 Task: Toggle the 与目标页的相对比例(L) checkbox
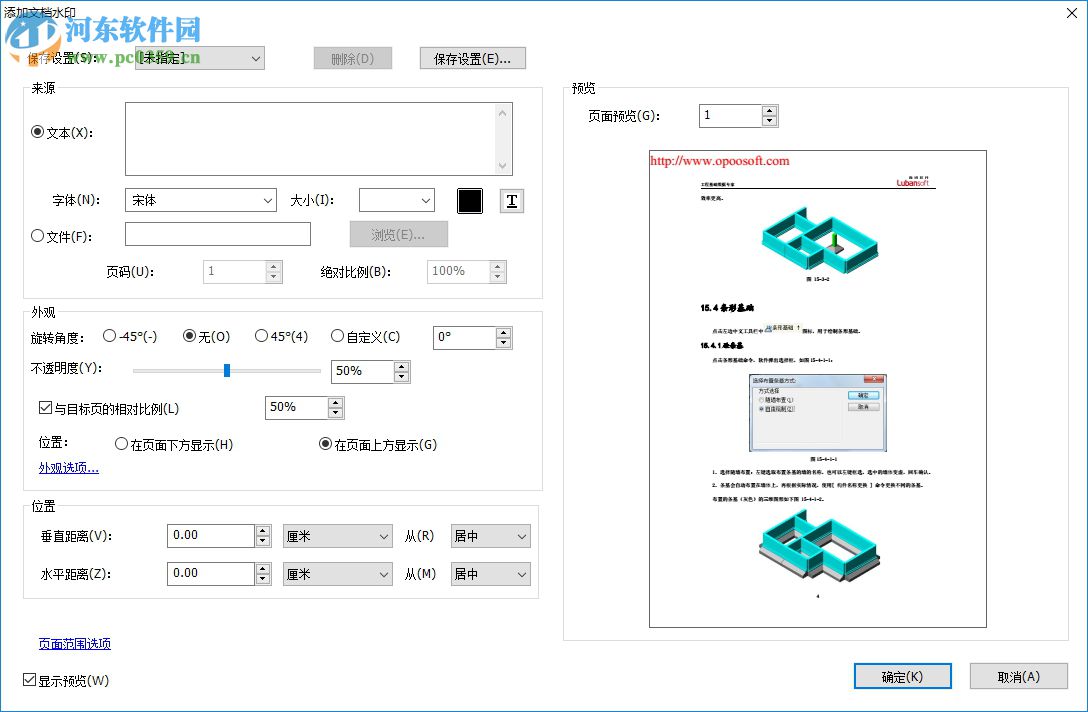45,407
